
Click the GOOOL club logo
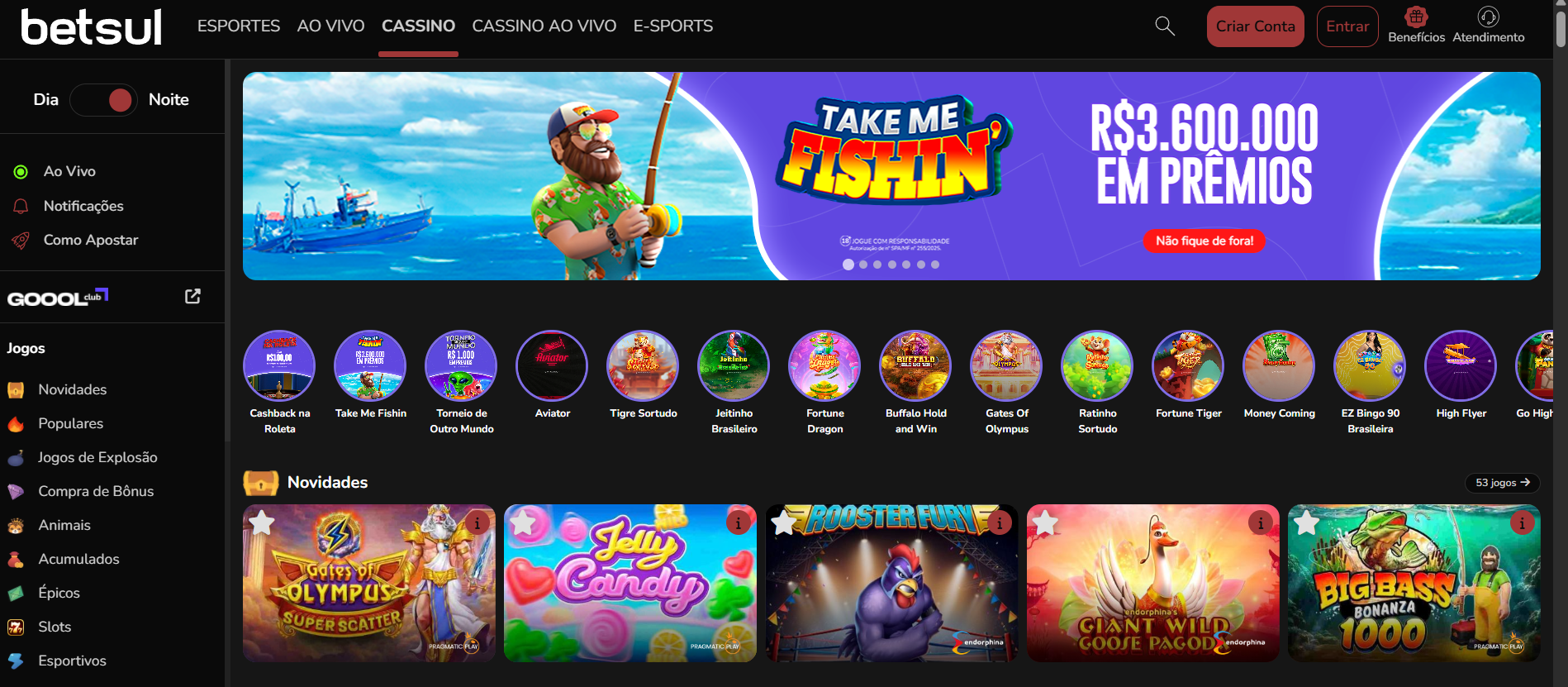[x=58, y=297]
